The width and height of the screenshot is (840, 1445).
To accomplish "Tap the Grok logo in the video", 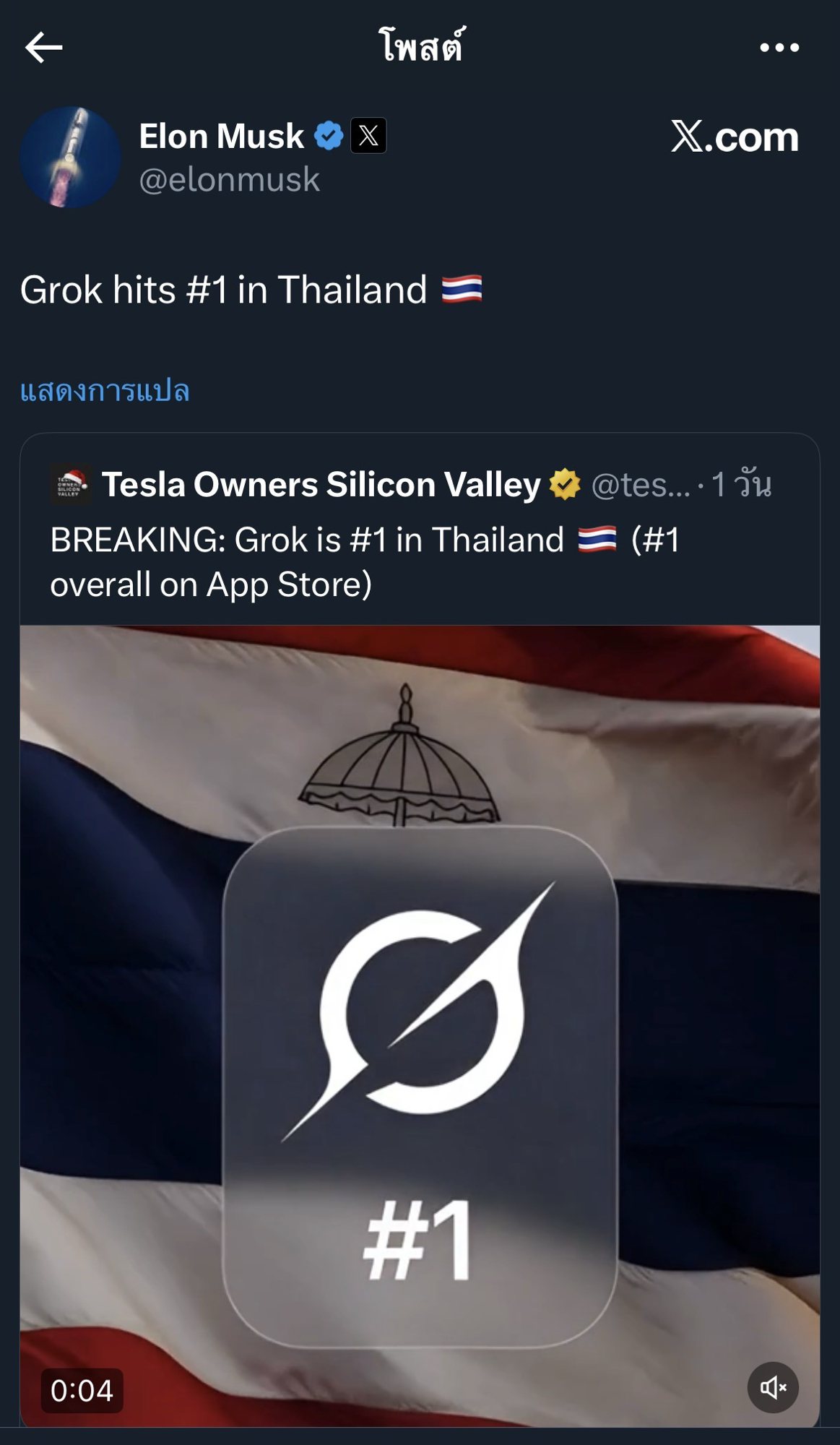I will pyautogui.click(x=419, y=1011).
